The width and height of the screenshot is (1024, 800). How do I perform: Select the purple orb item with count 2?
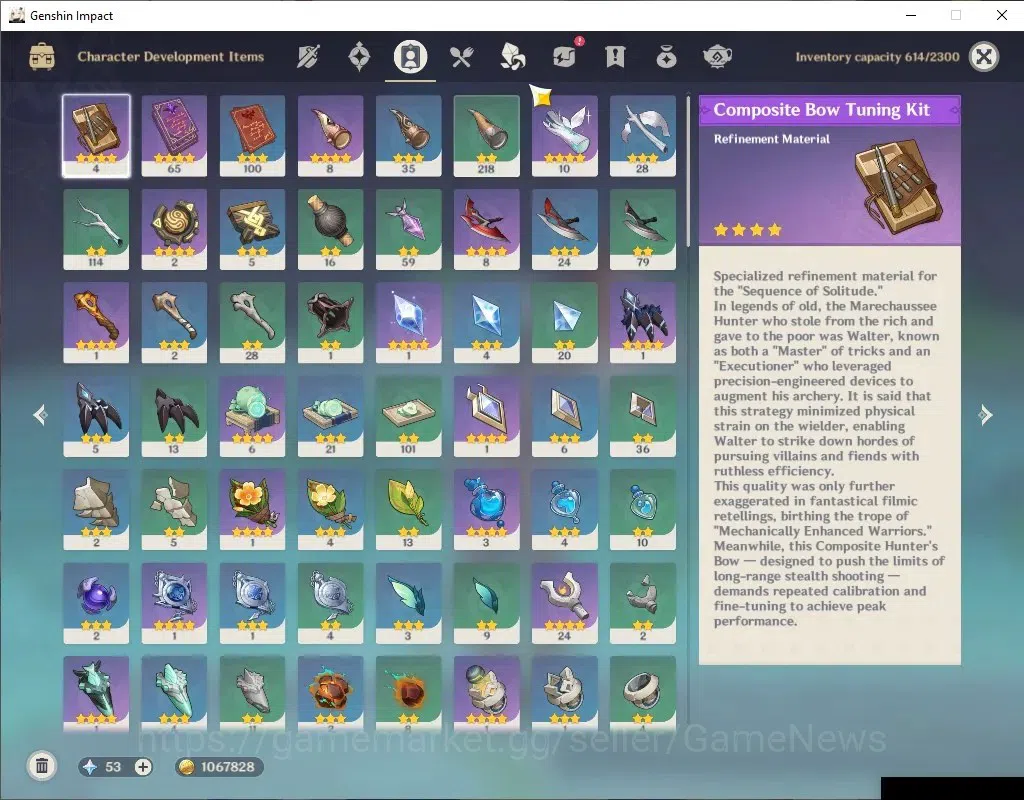coord(96,603)
